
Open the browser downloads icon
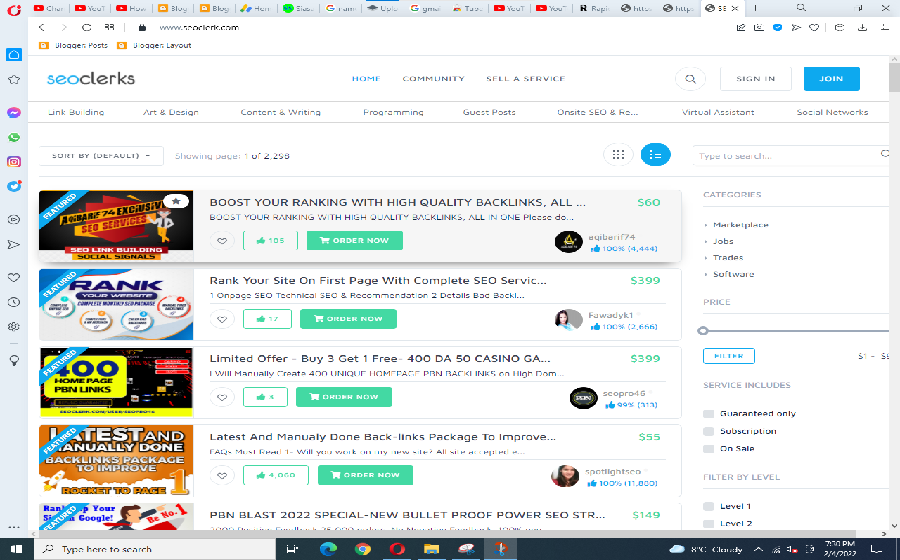[862, 27]
